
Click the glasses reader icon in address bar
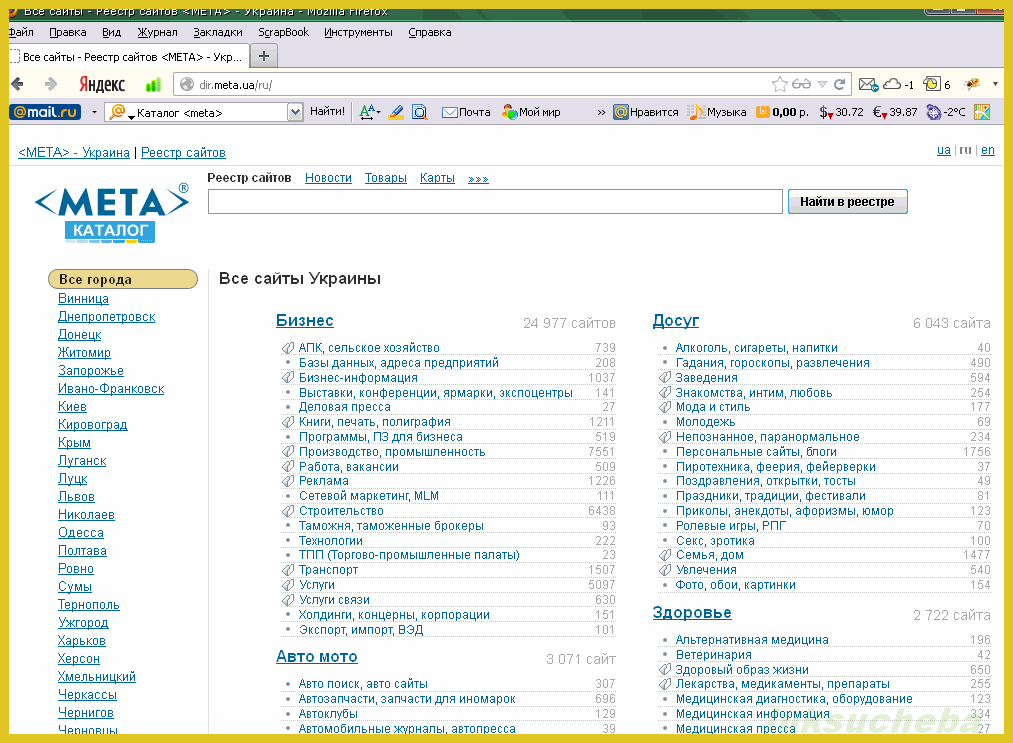coord(801,84)
